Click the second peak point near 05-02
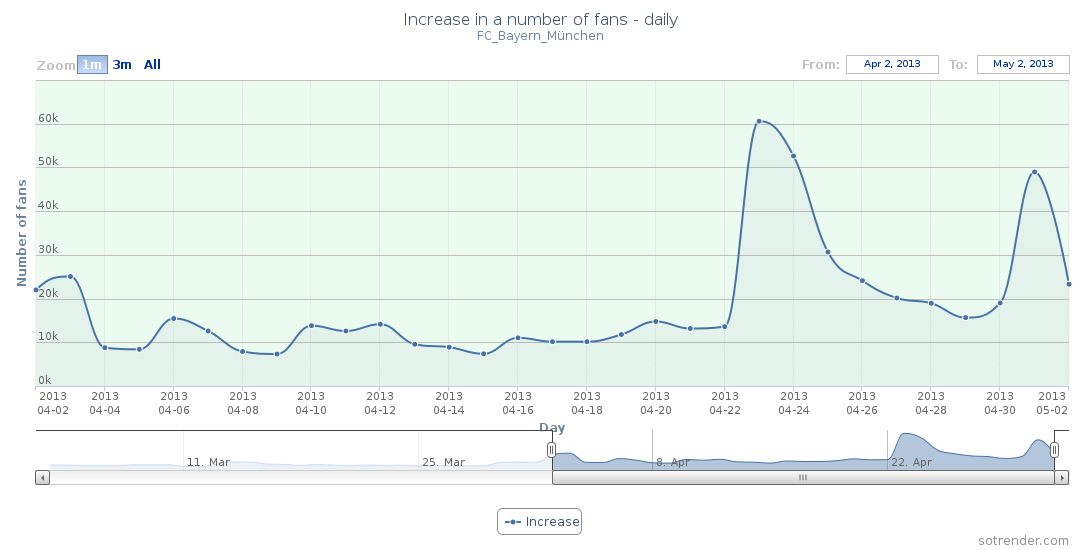This screenshot has height=550, width=1079. click(1034, 172)
